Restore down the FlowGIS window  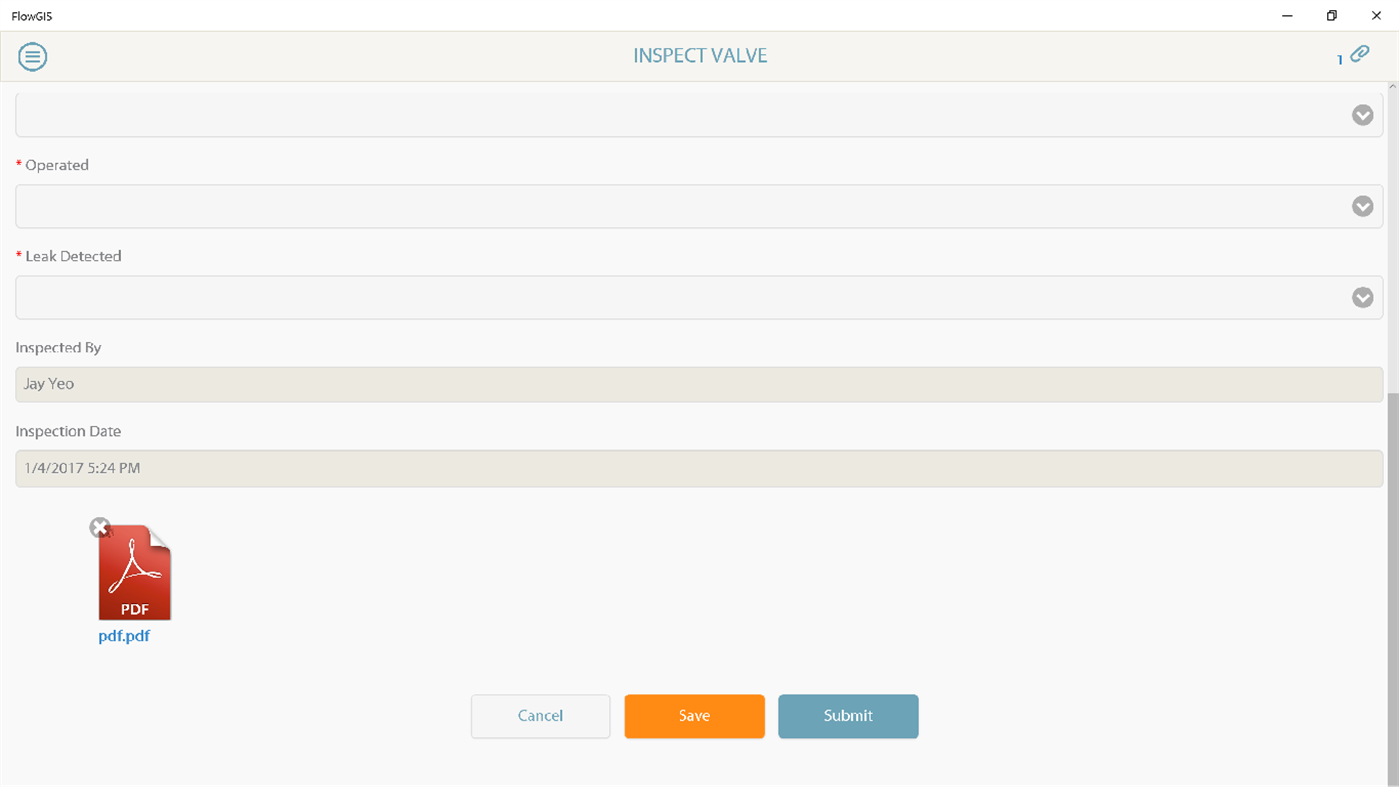[1331, 15]
